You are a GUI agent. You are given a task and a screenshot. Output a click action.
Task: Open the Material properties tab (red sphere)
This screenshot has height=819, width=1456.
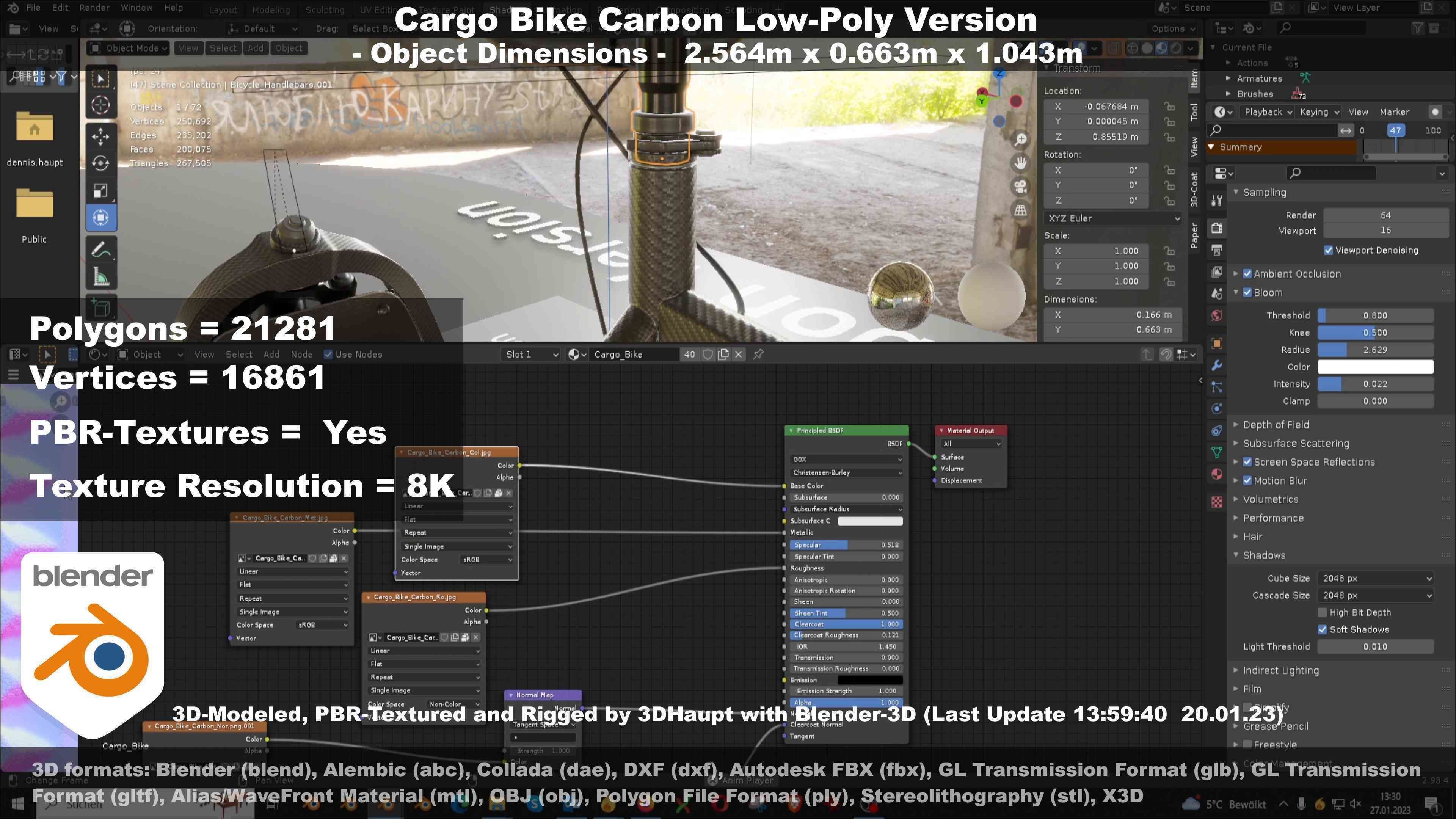(1217, 474)
